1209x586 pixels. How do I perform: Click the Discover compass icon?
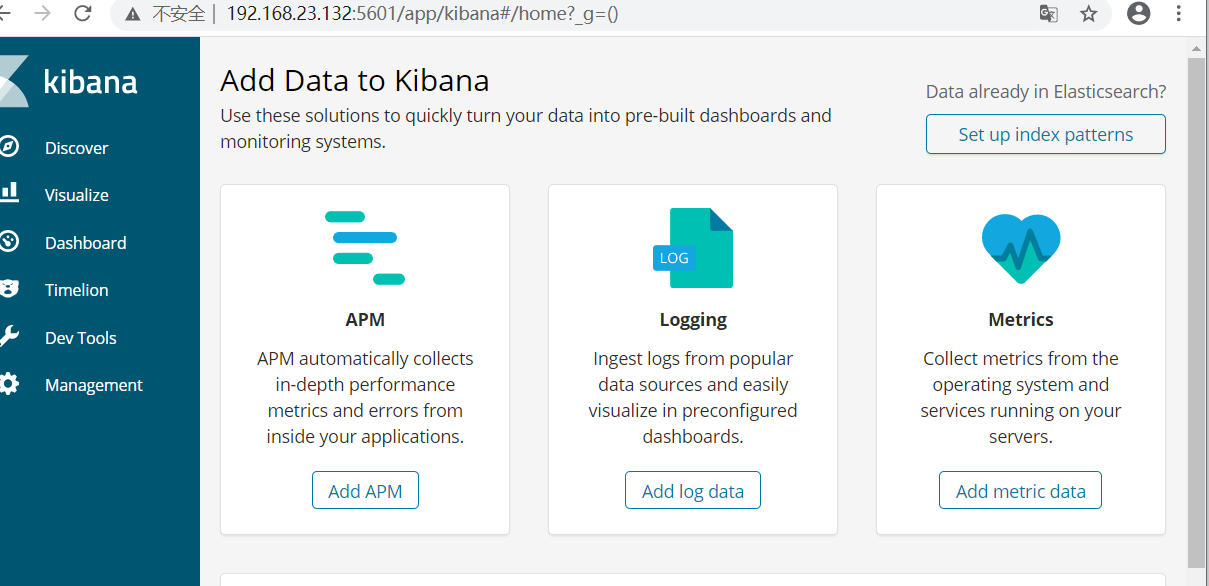pos(9,147)
